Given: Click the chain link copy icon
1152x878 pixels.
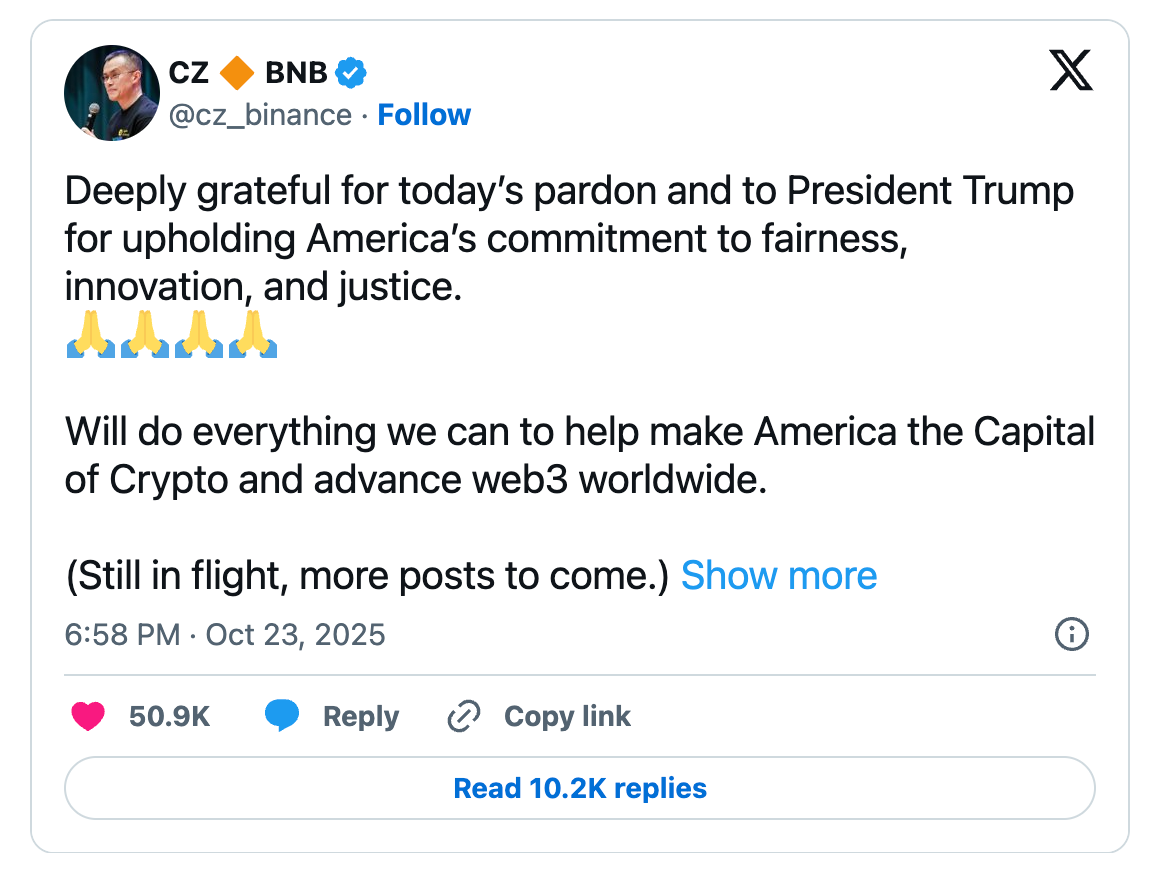Looking at the screenshot, I should [464, 716].
